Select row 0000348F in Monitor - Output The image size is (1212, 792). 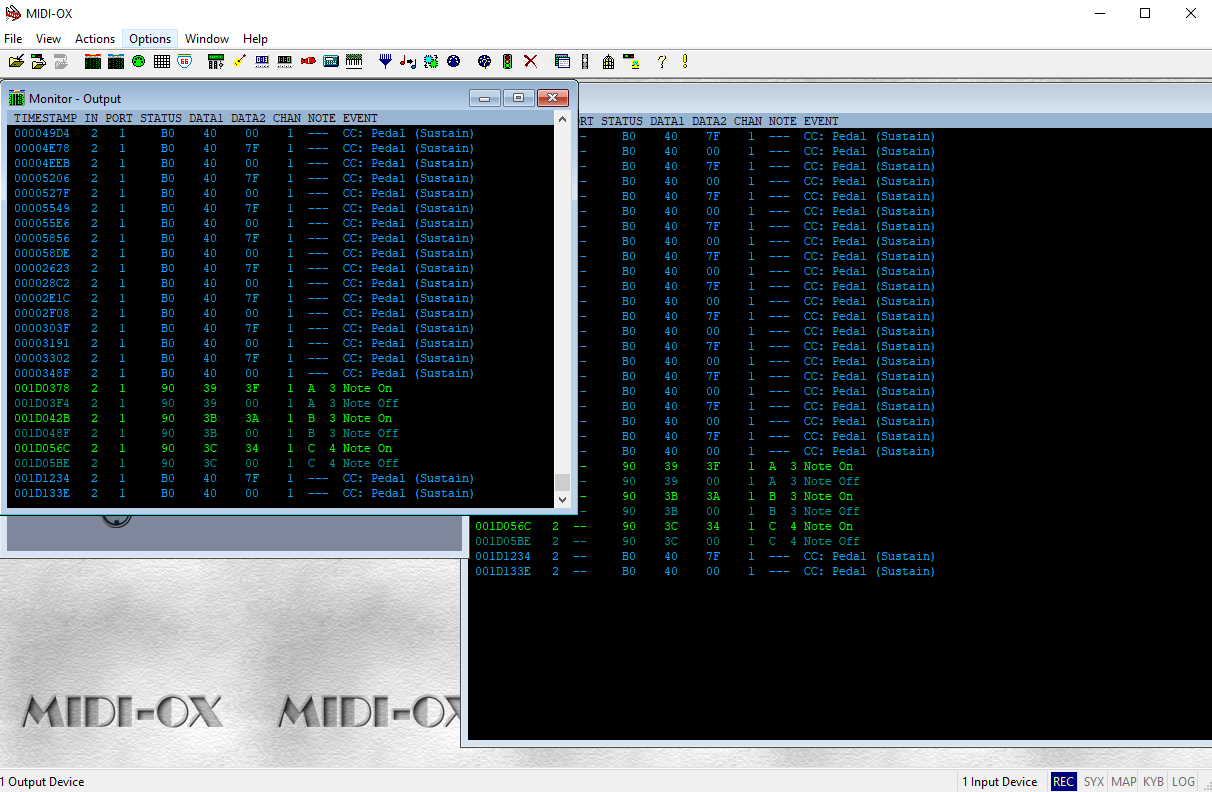tap(280, 373)
